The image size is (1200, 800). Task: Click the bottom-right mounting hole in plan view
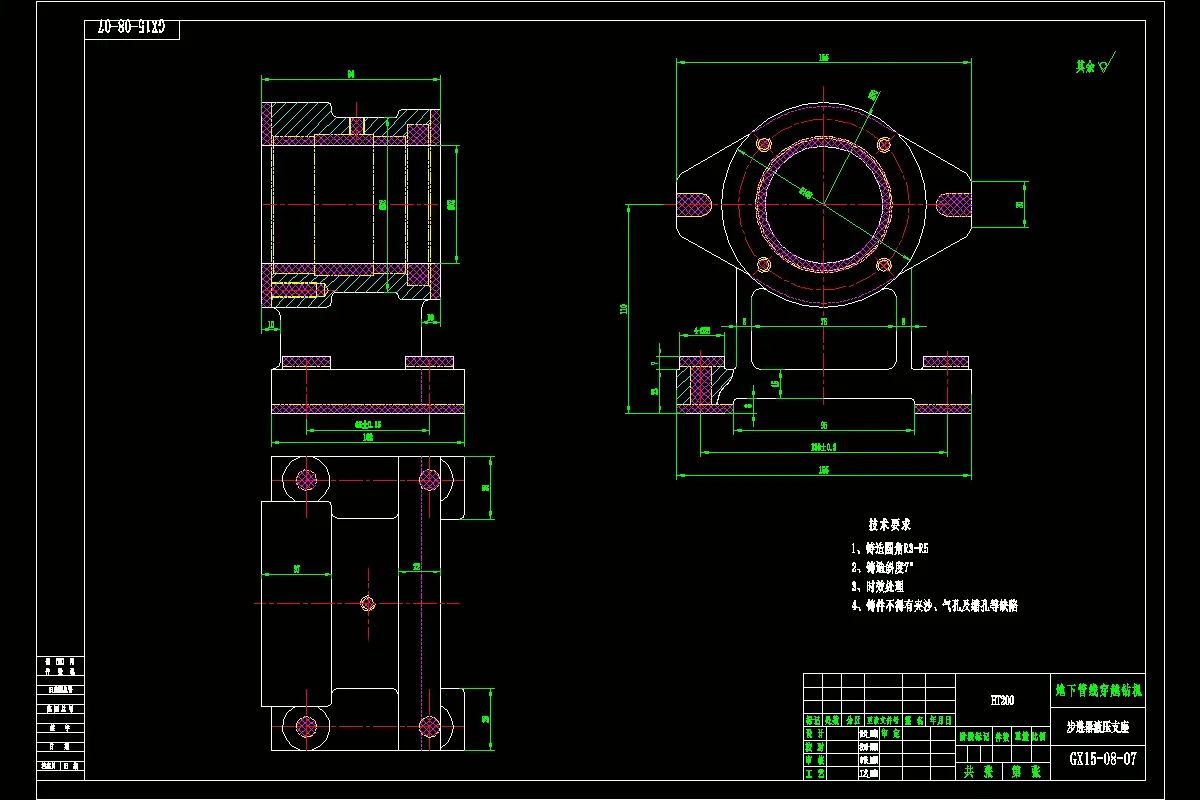point(430,725)
